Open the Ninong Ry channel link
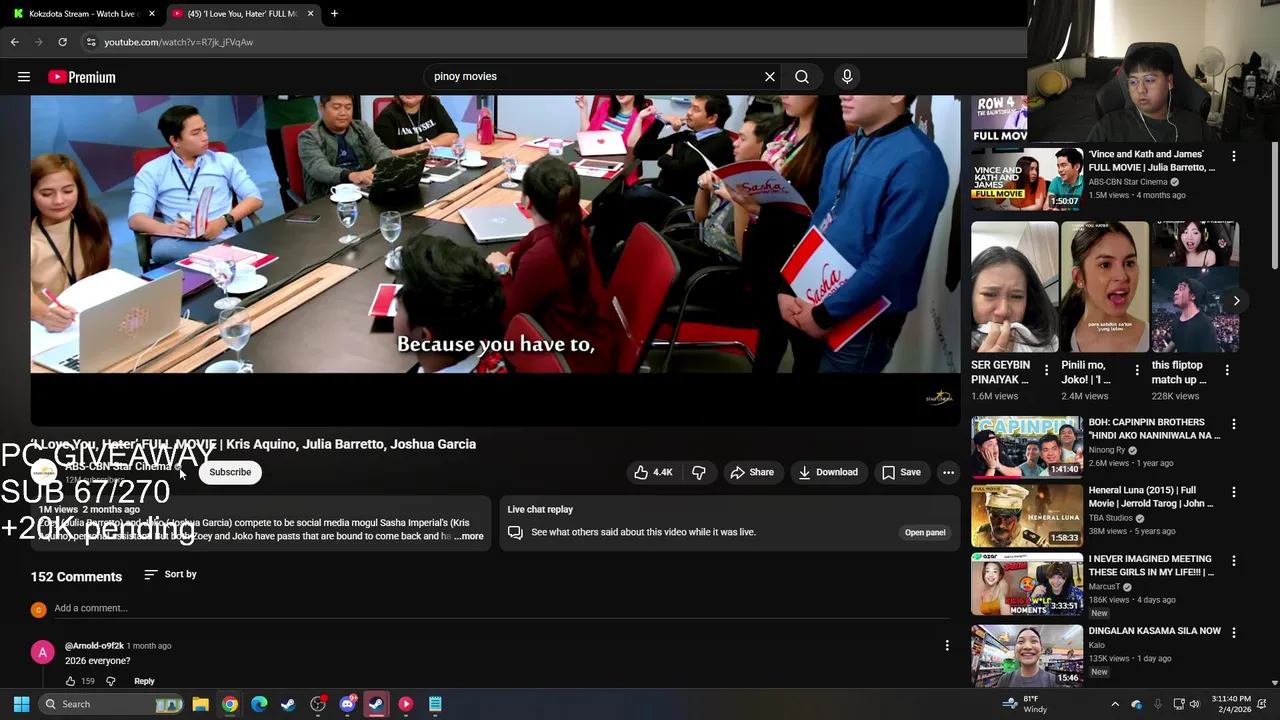Screen dimensions: 1280x720 click(x=1108, y=450)
